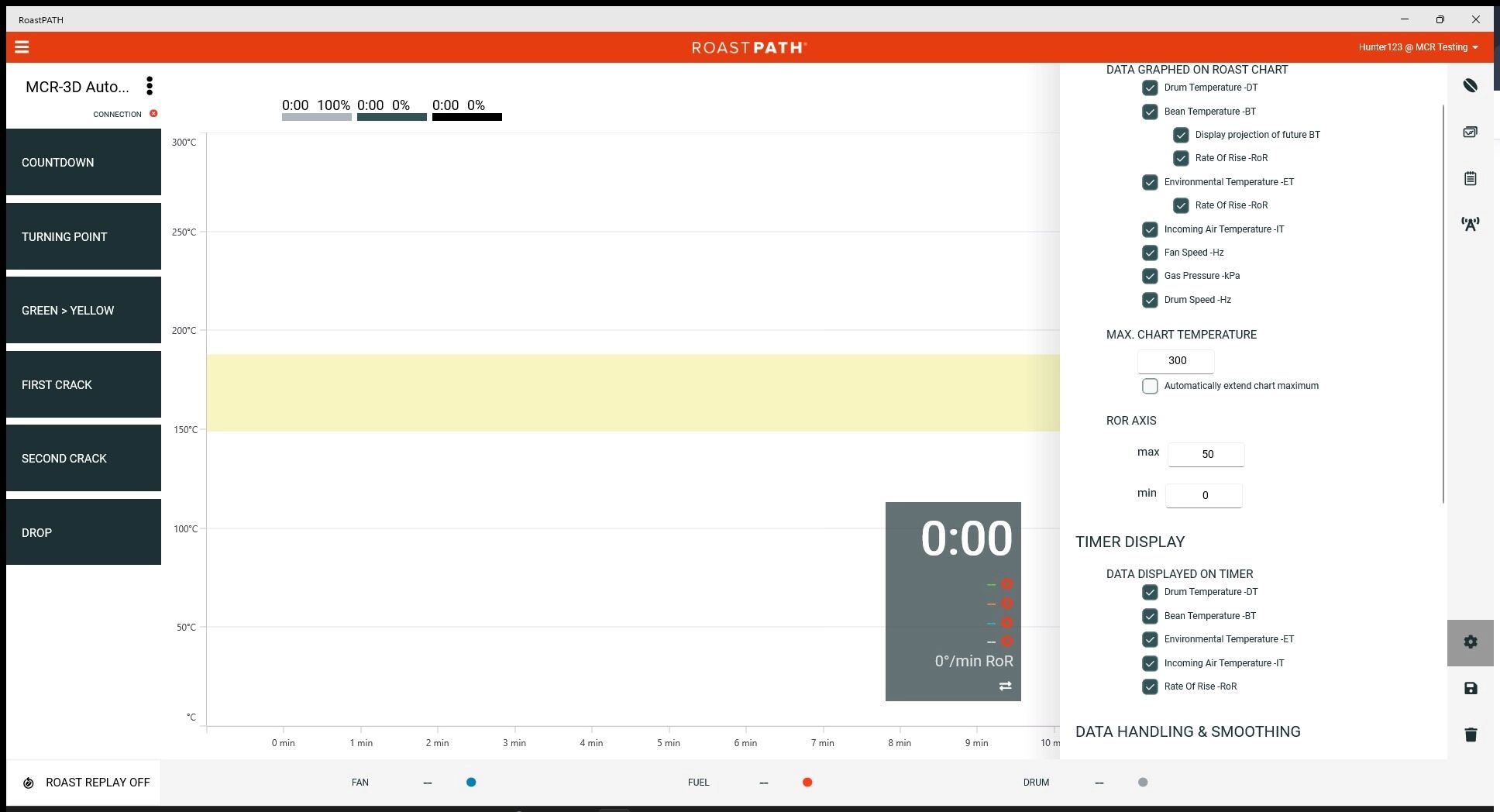Screen dimensions: 1500x812
Task: Minimize the RoastPATH window
Action: [1404, 19]
